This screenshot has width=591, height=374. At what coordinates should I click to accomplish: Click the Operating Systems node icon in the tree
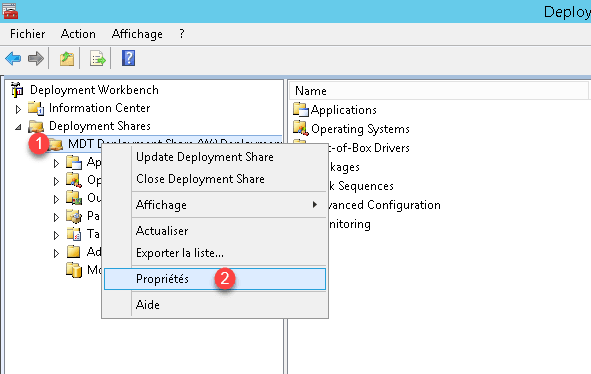coord(74,180)
